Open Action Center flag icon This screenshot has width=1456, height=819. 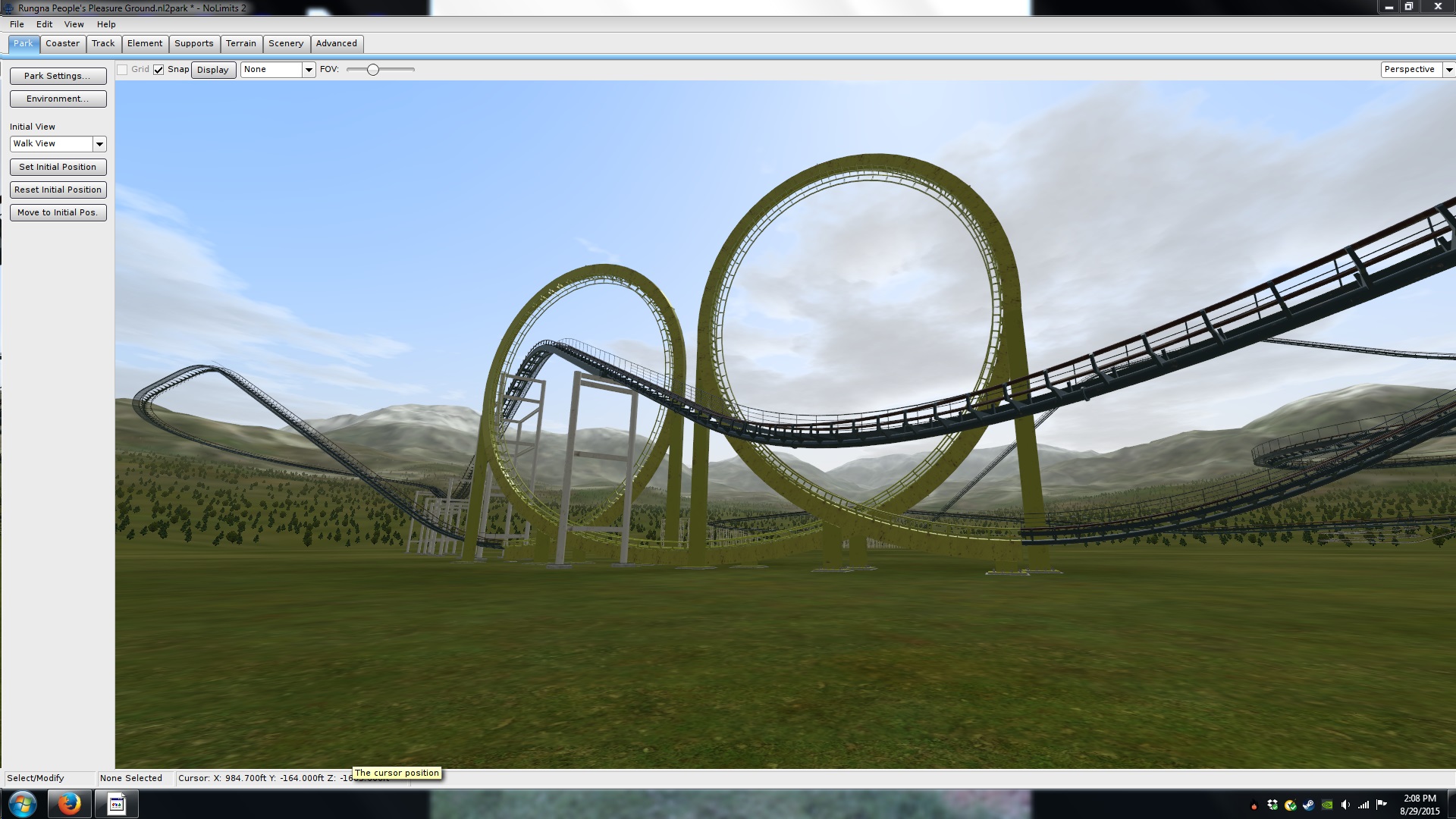(x=1382, y=805)
